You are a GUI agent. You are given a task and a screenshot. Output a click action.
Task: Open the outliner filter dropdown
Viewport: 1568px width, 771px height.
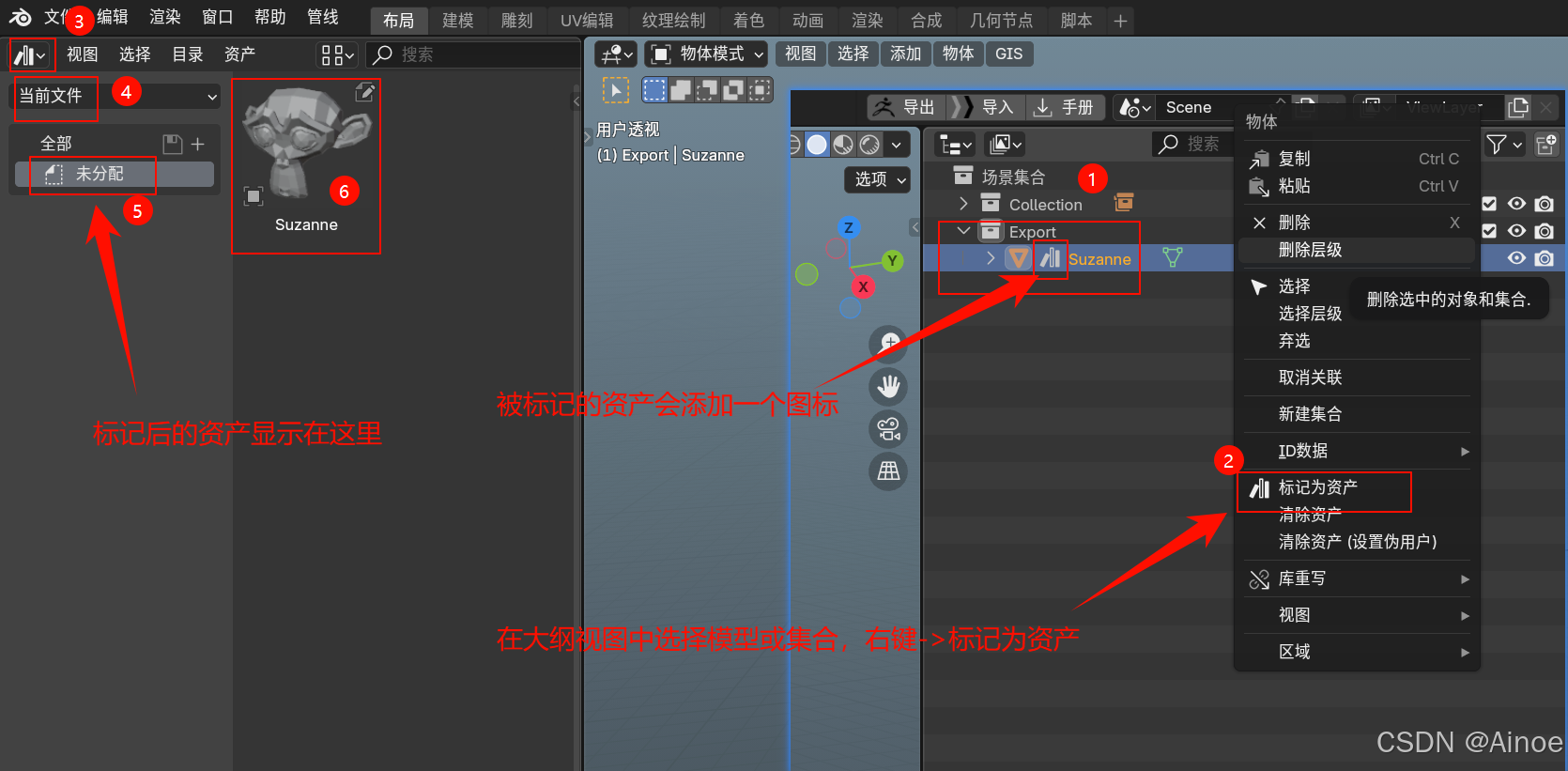pyautogui.click(x=1504, y=145)
